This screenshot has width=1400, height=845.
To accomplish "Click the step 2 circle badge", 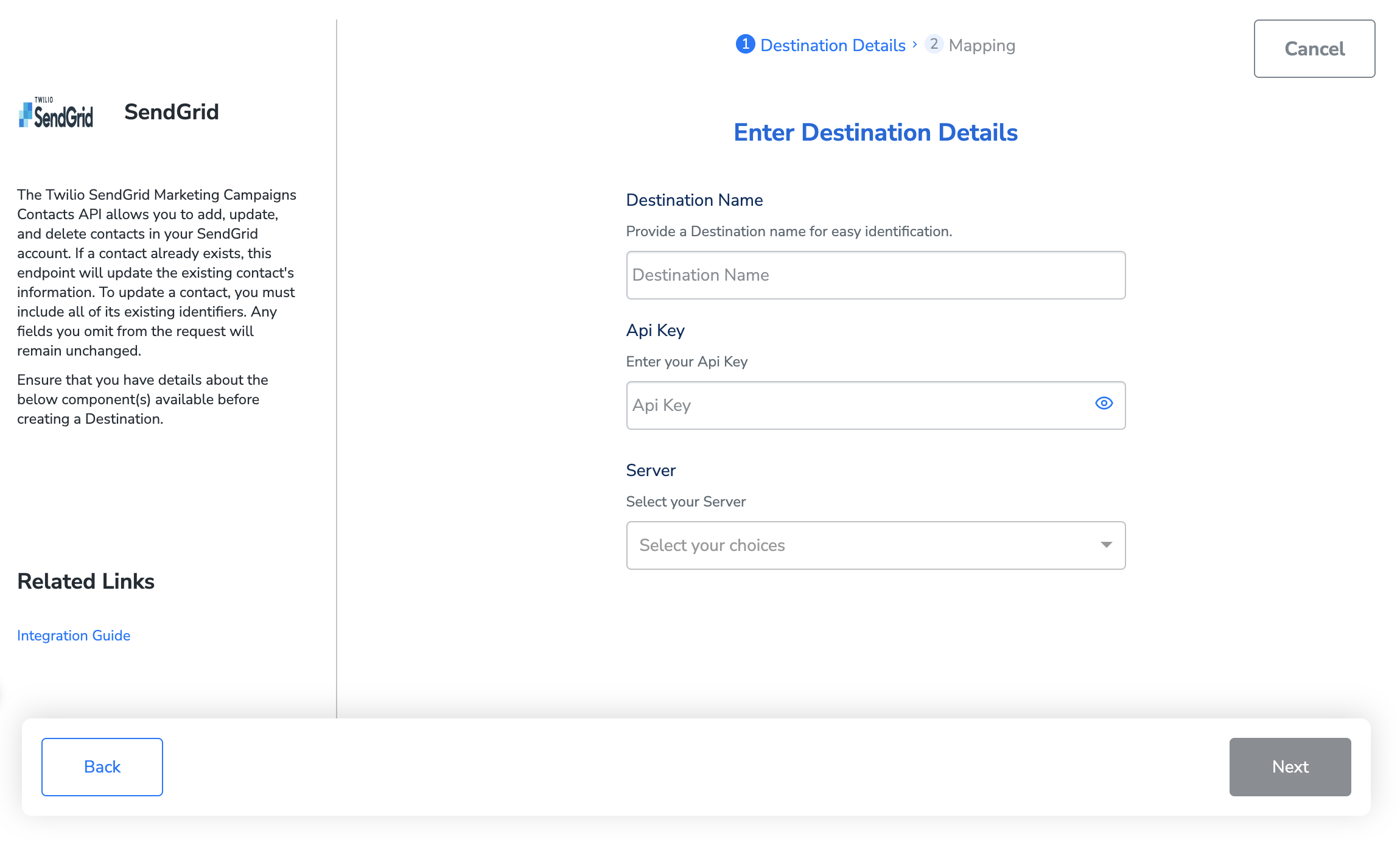I will coord(934,44).
